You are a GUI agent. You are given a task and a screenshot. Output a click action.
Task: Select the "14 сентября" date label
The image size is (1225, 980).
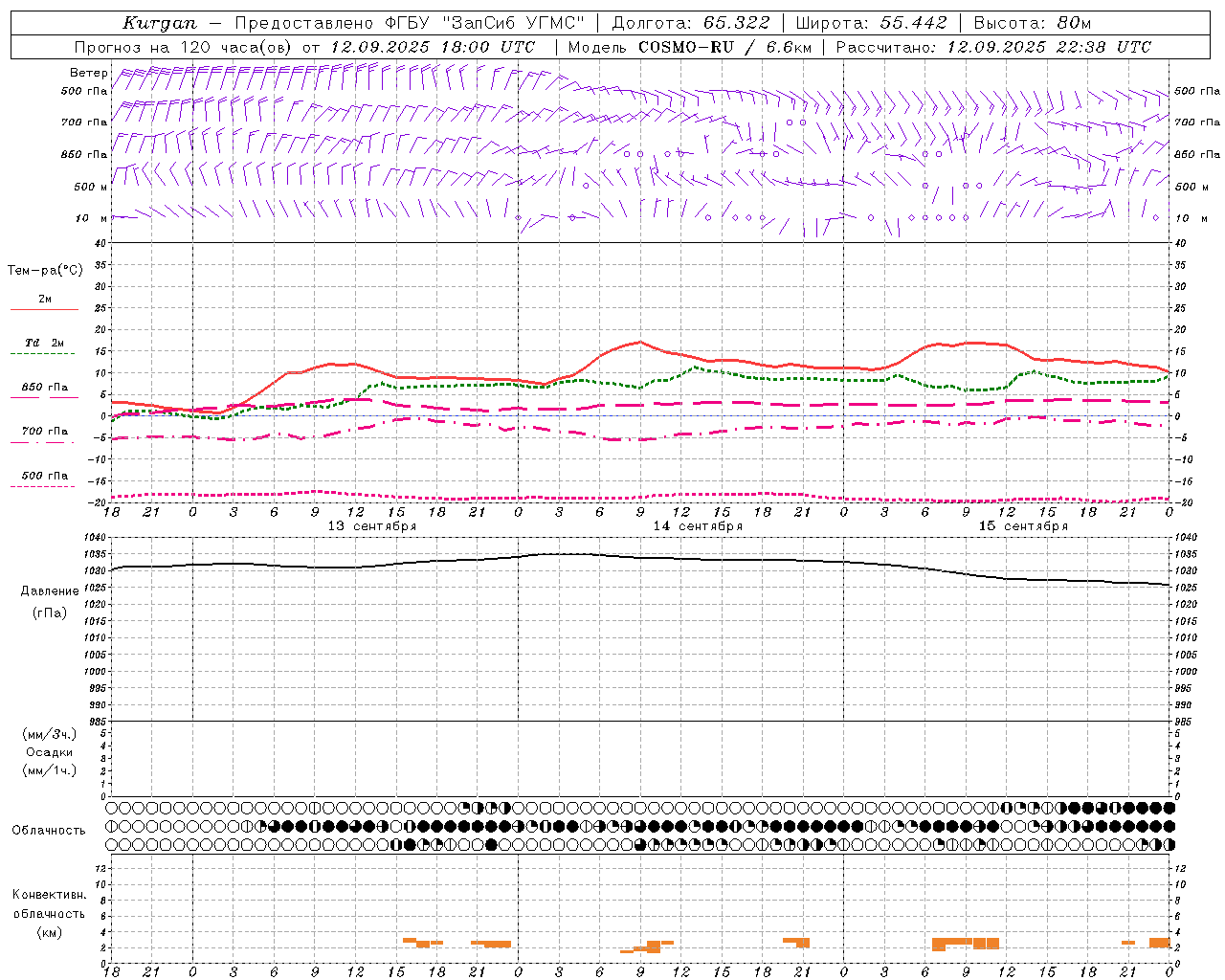click(x=698, y=526)
